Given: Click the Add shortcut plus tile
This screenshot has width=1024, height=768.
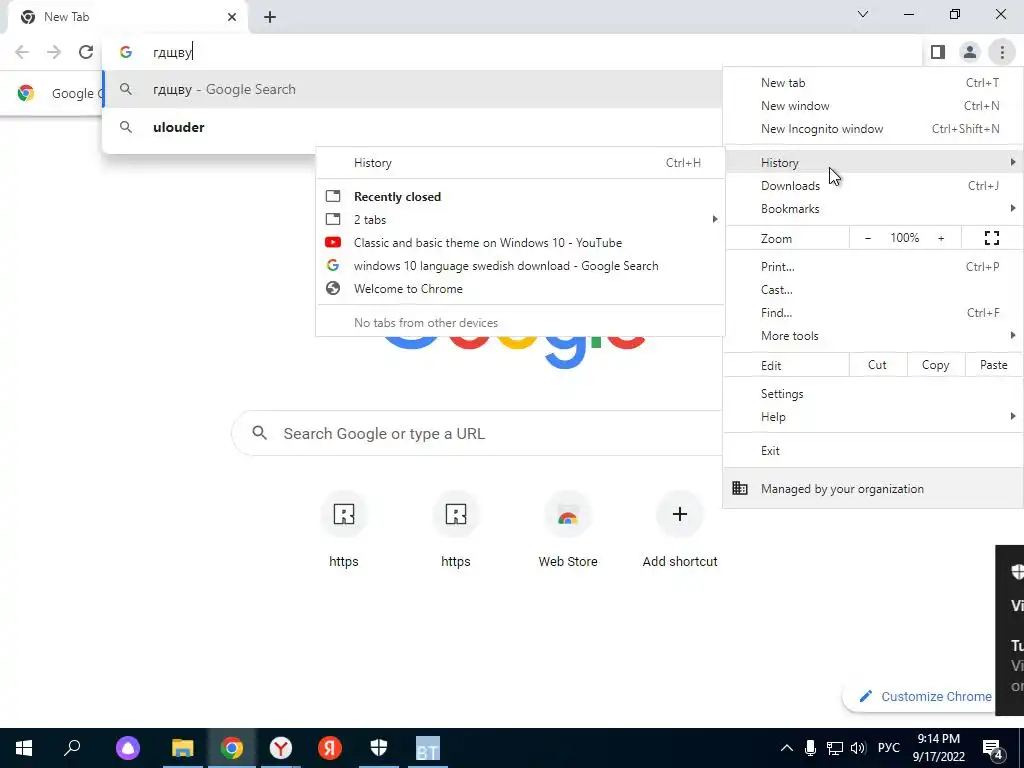Looking at the screenshot, I should click(680, 514).
